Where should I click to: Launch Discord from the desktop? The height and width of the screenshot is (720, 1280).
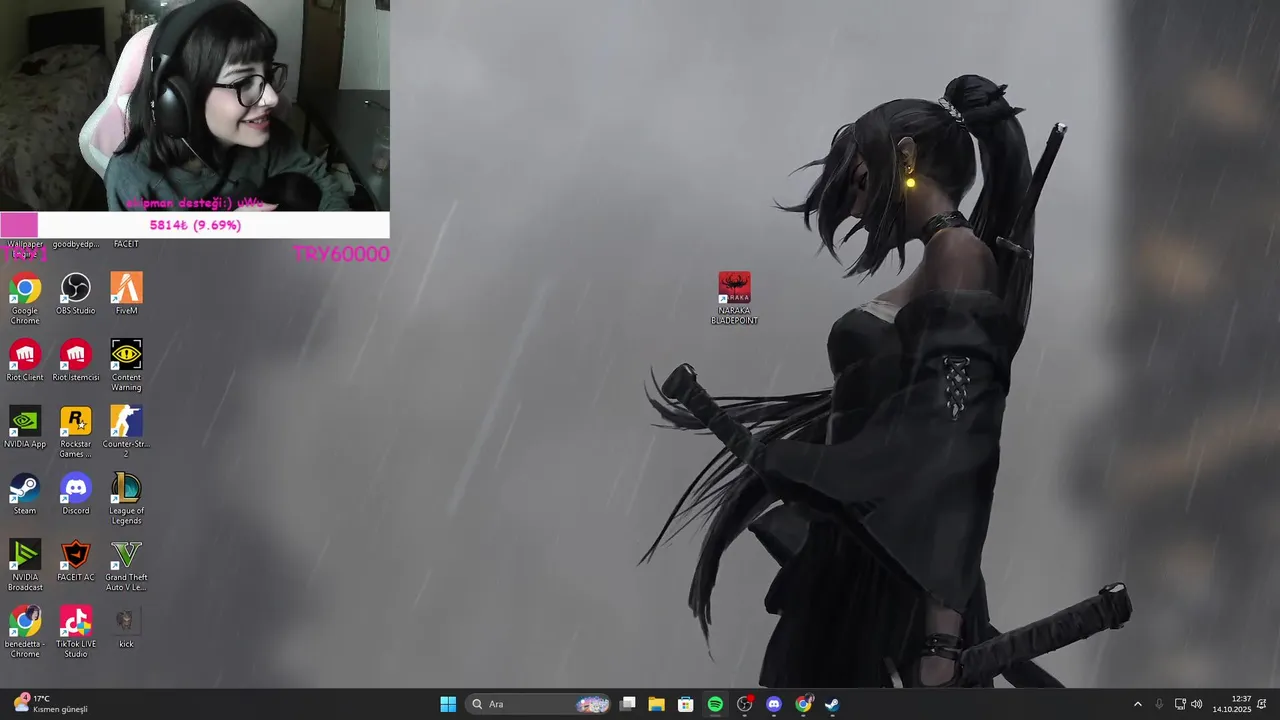pyautogui.click(x=75, y=494)
